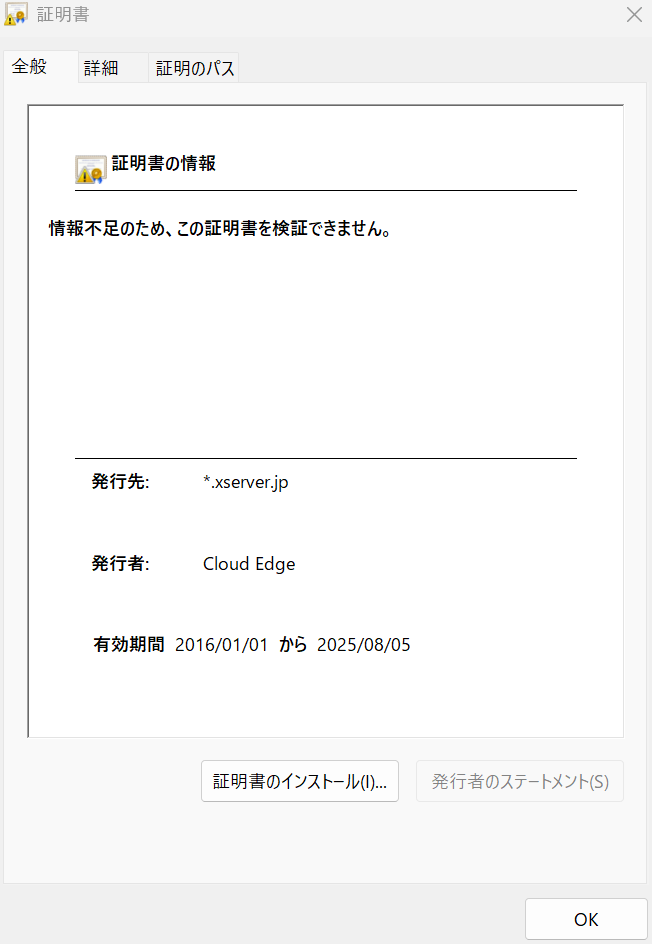The image size is (652, 944).
Task: Click the 有効期間 label
Action: tap(129, 645)
